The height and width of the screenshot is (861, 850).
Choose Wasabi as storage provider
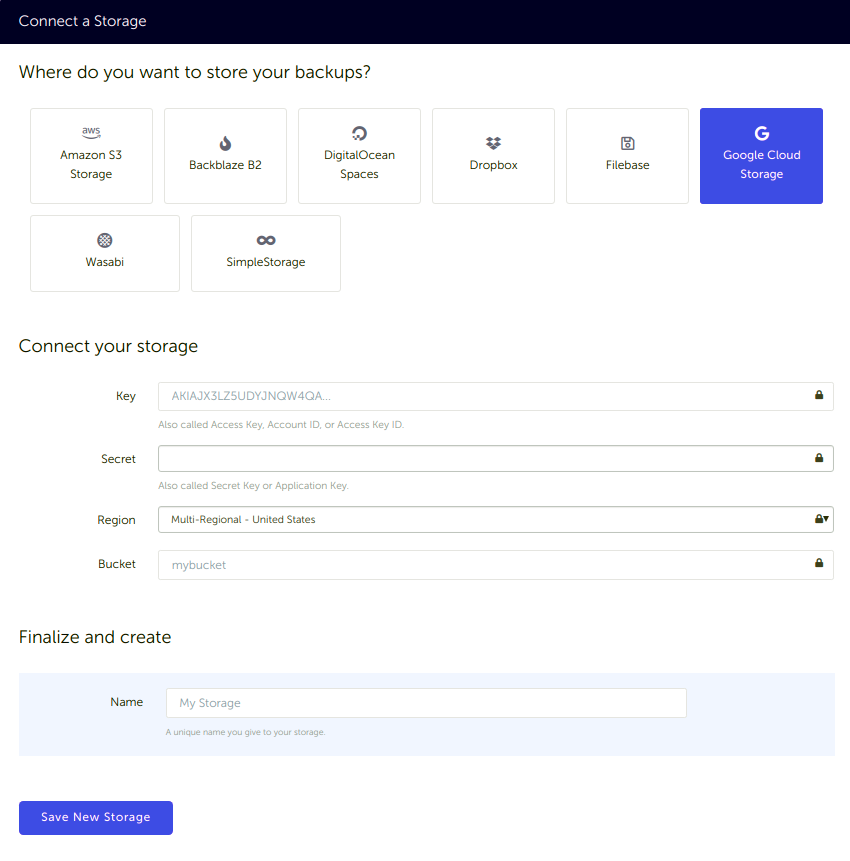click(x=105, y=253)
